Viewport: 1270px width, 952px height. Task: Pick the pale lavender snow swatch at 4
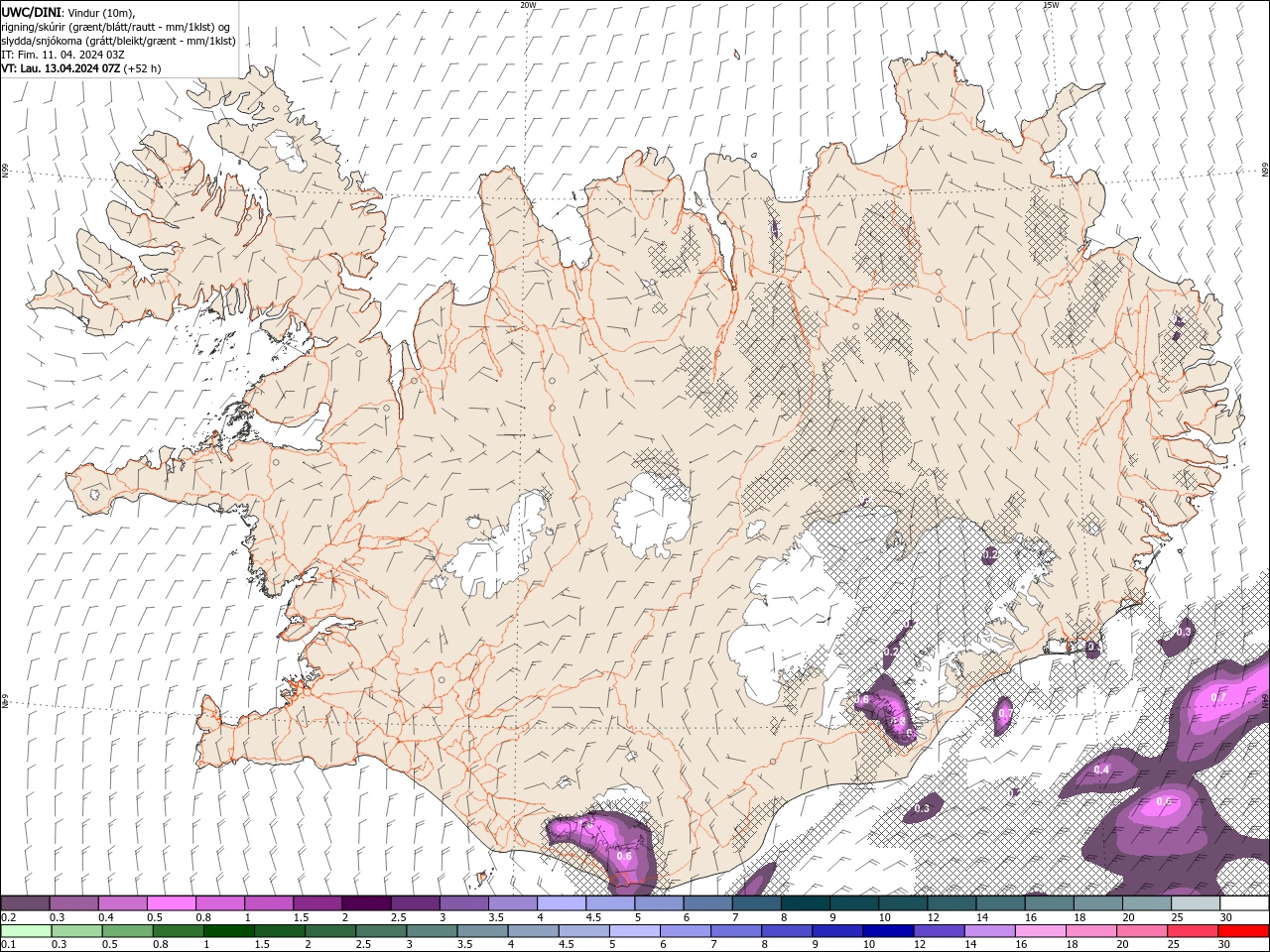click(x=560, y=903)
